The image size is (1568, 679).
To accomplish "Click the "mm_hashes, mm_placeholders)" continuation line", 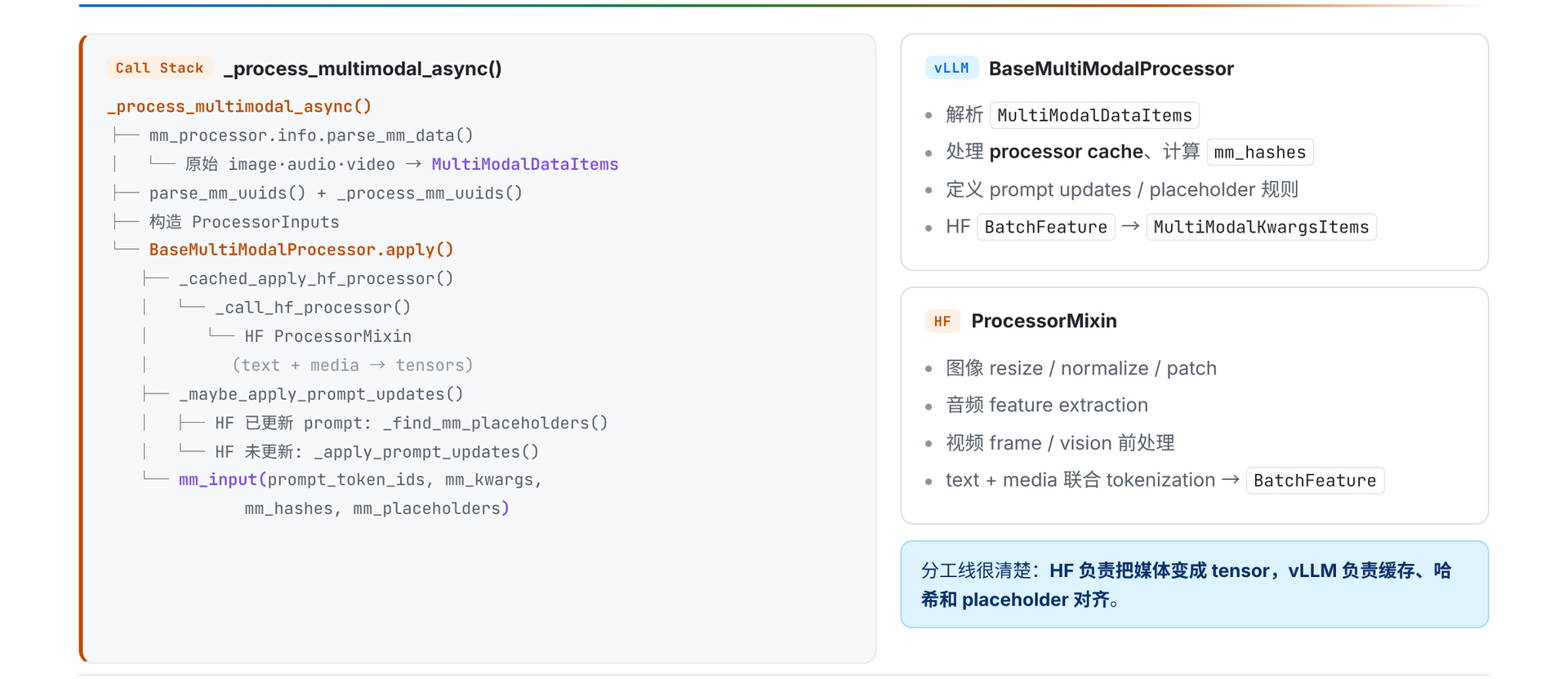I will click(377, 508).
